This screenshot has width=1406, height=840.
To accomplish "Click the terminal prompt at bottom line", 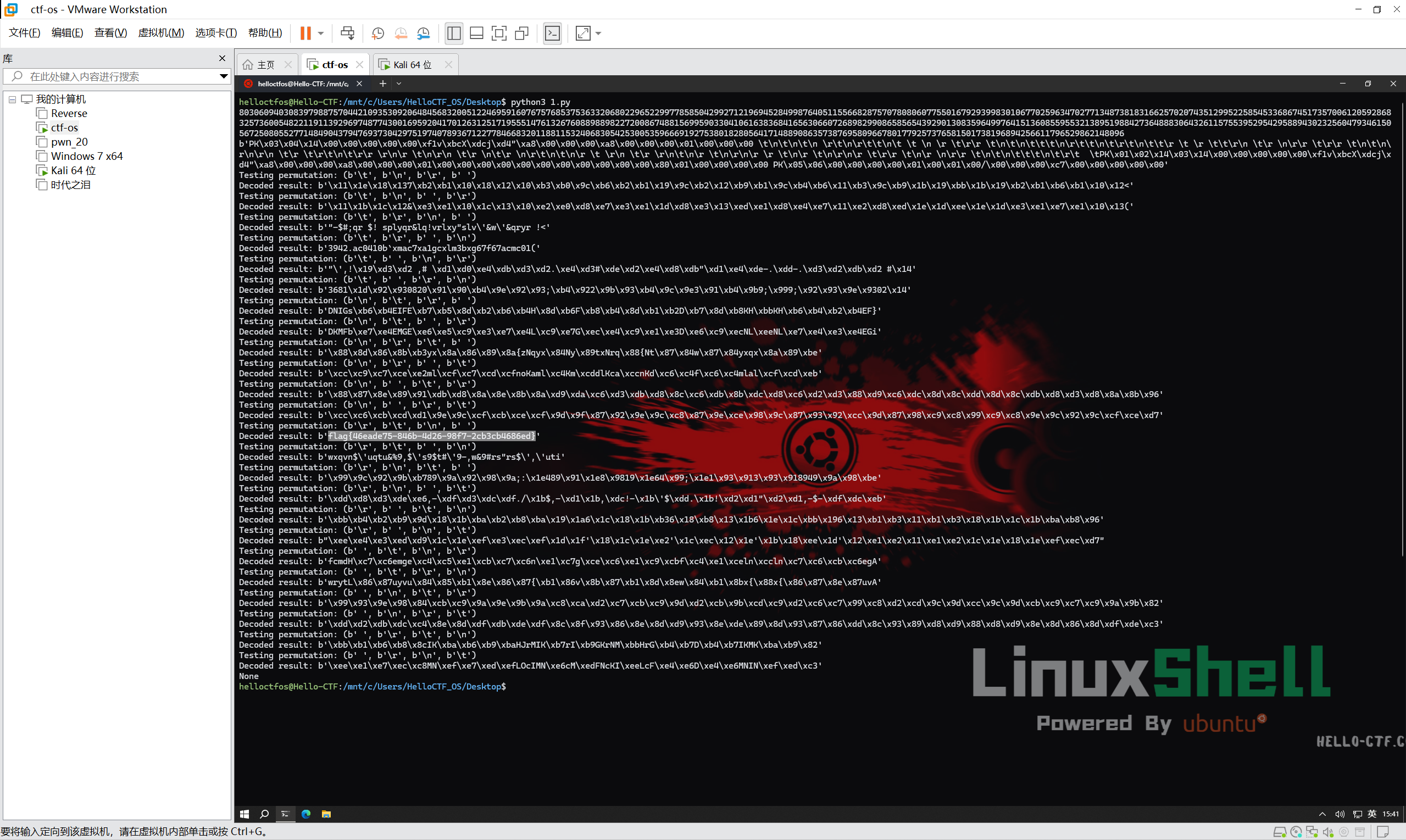I will (x=373, y=687).
